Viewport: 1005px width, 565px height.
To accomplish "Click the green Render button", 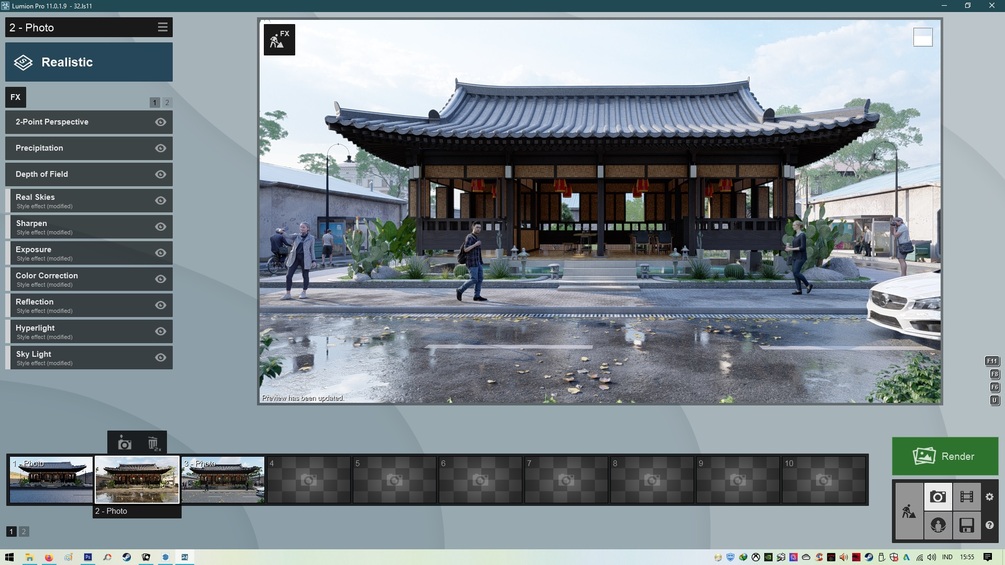I will (x=945, y=456).
